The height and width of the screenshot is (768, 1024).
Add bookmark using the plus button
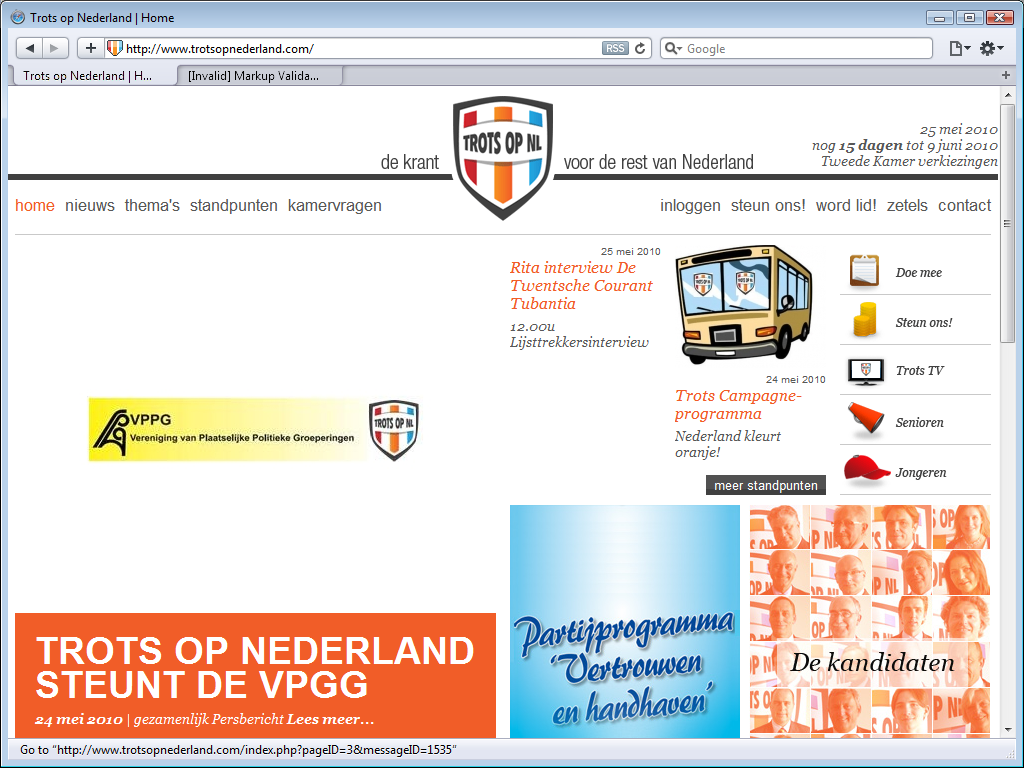point(91,48)
